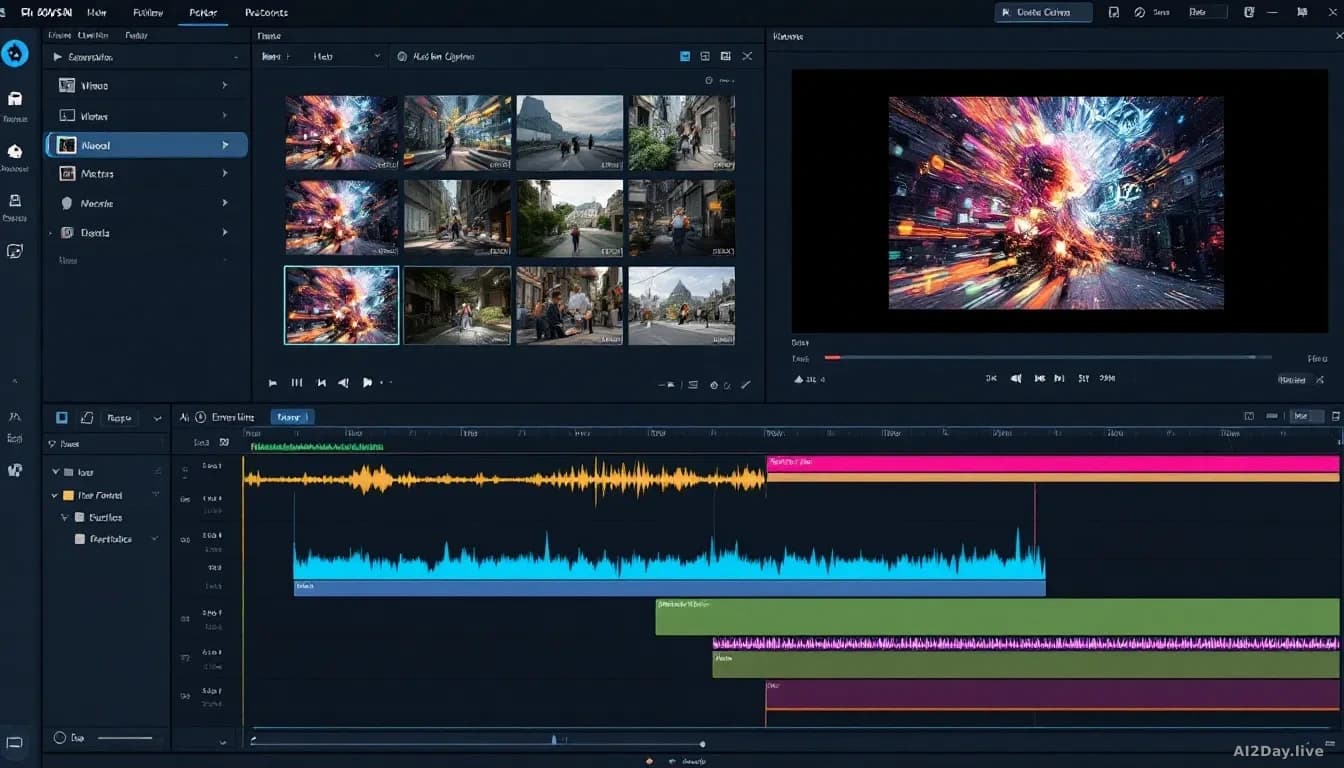This screenshot has width=1344, height=768.
Task: Click the orange square in the track tree
Action: [68, 495]
